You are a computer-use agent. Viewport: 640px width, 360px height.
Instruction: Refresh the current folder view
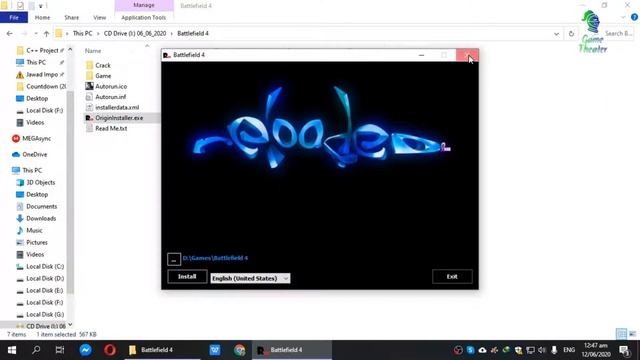pos(571,34)
